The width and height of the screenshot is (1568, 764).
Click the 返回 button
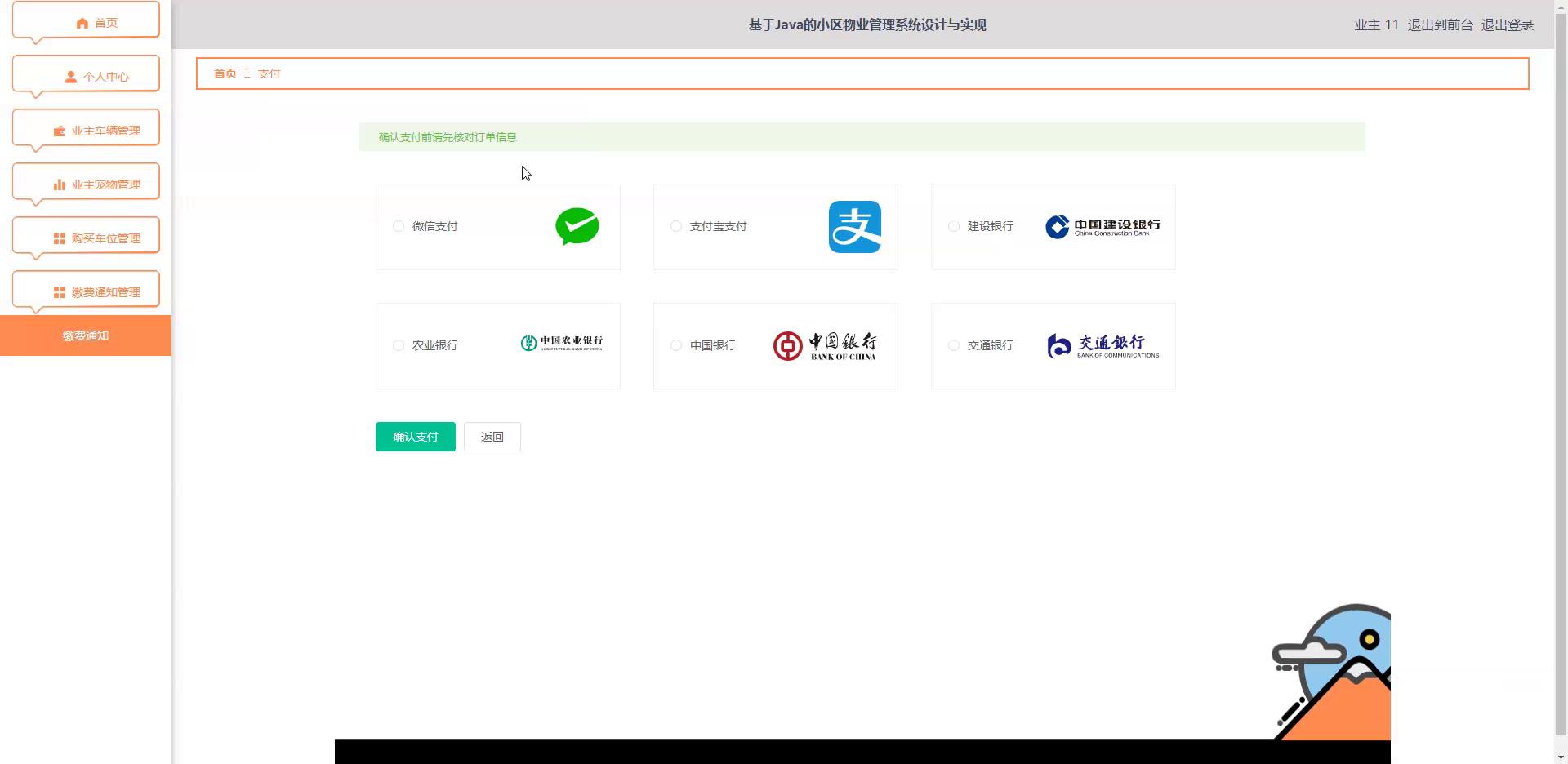click(x=492, y=437)
